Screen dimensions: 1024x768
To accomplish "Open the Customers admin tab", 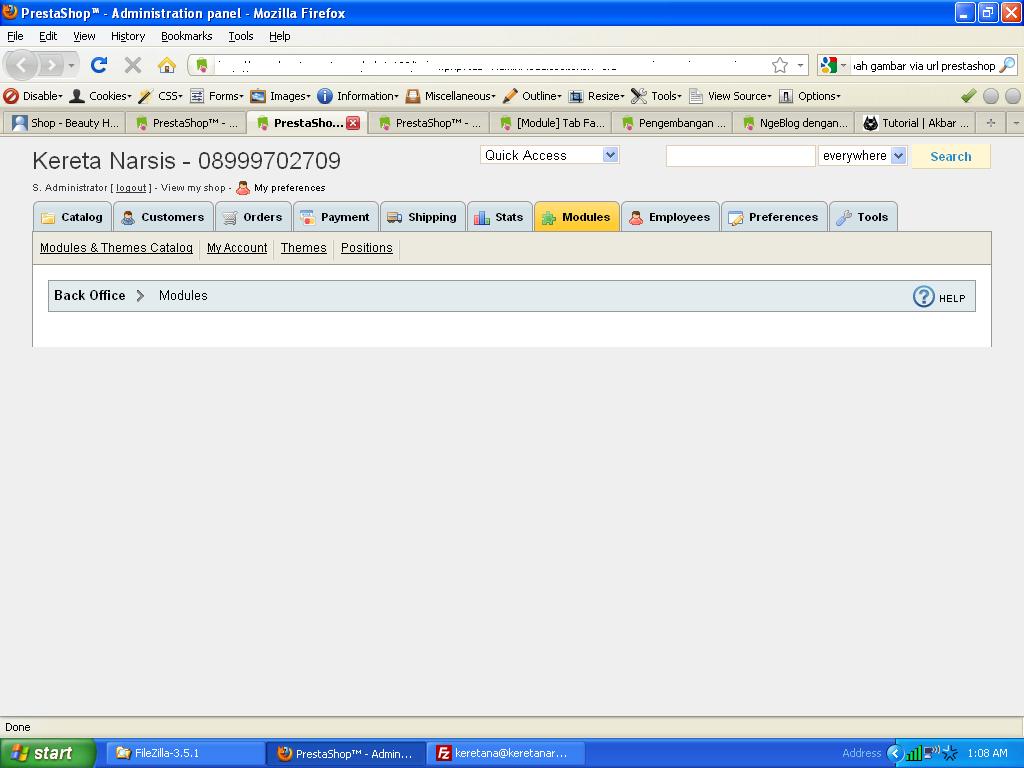I will [x=163, y=217].
